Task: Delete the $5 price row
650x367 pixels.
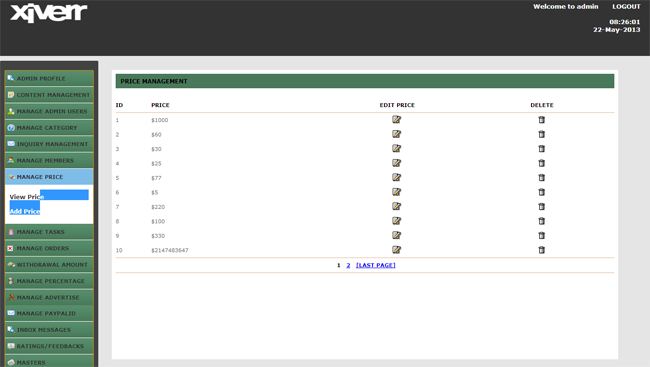Action: pyautogui.click(x=541, y=192)
